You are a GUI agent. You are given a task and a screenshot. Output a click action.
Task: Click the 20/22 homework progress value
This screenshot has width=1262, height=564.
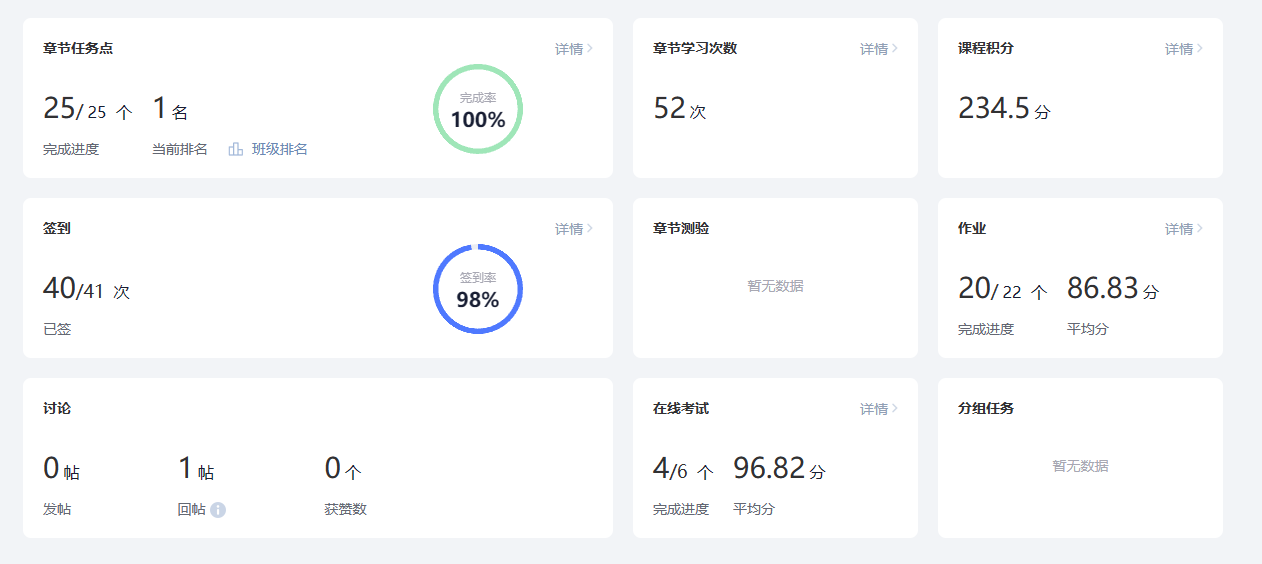1003,289
